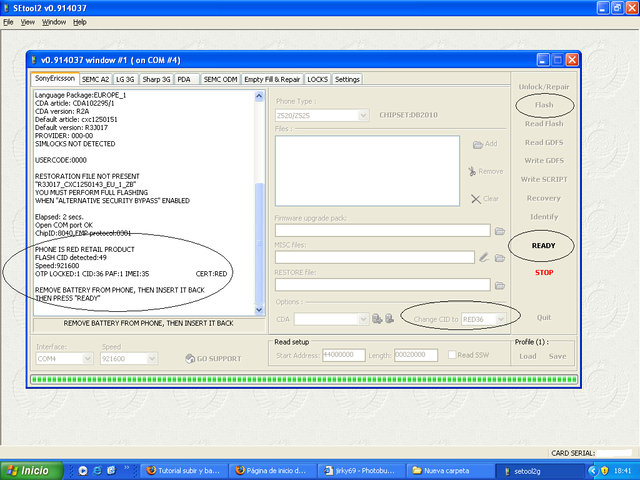Expand hidden tray icons arrow
Screen dimensions: 640x480
coord(593,471)
